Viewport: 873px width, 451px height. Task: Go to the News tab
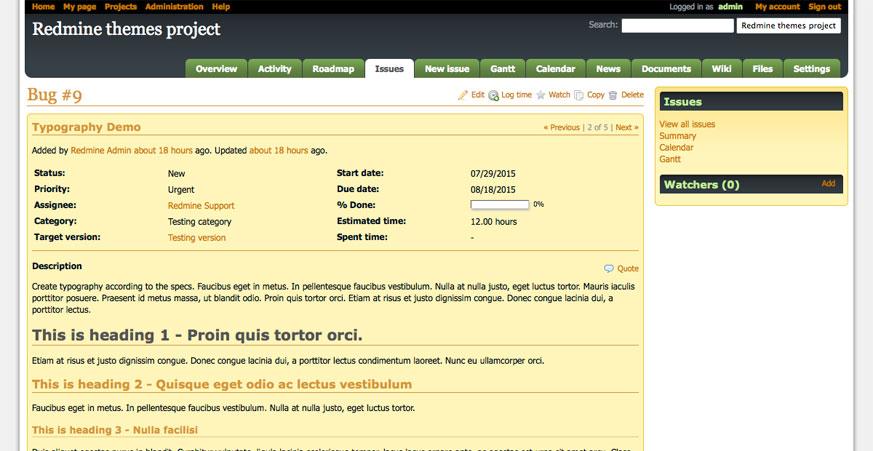coord(608,68)
